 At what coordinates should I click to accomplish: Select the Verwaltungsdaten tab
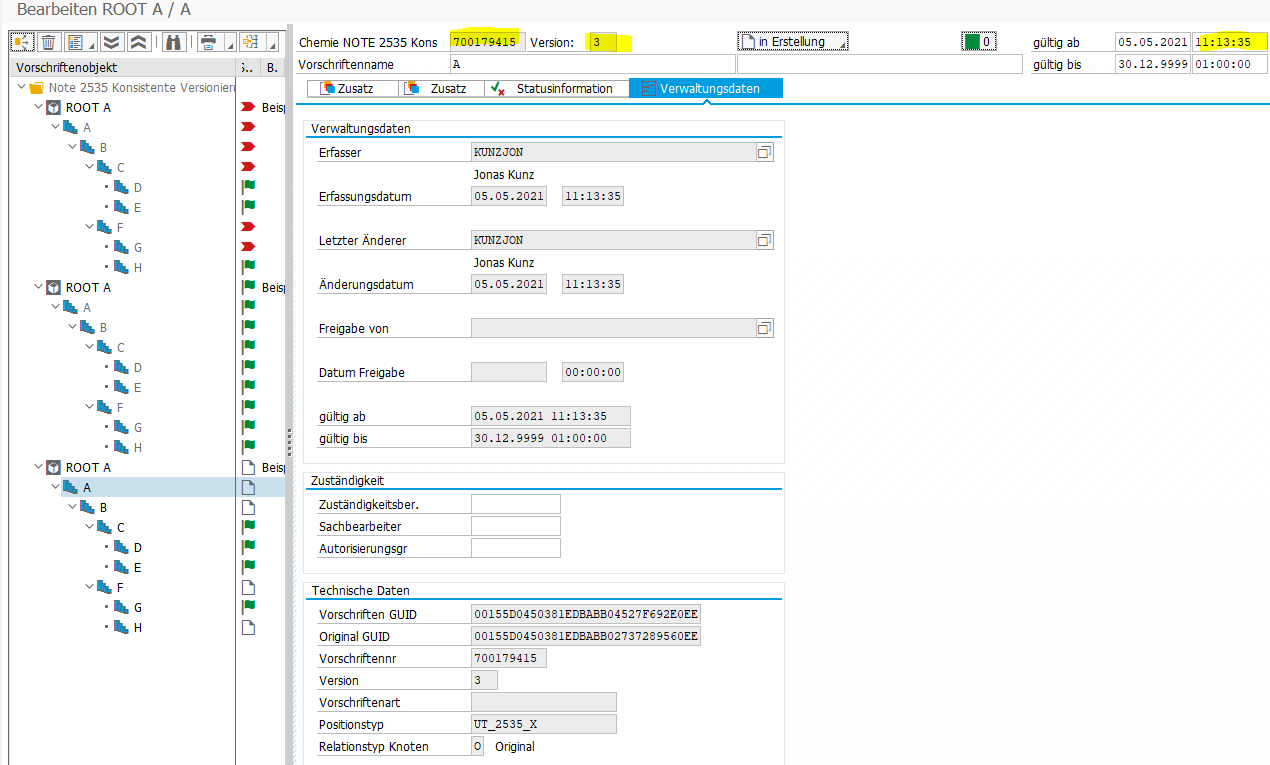click(706, 89)
